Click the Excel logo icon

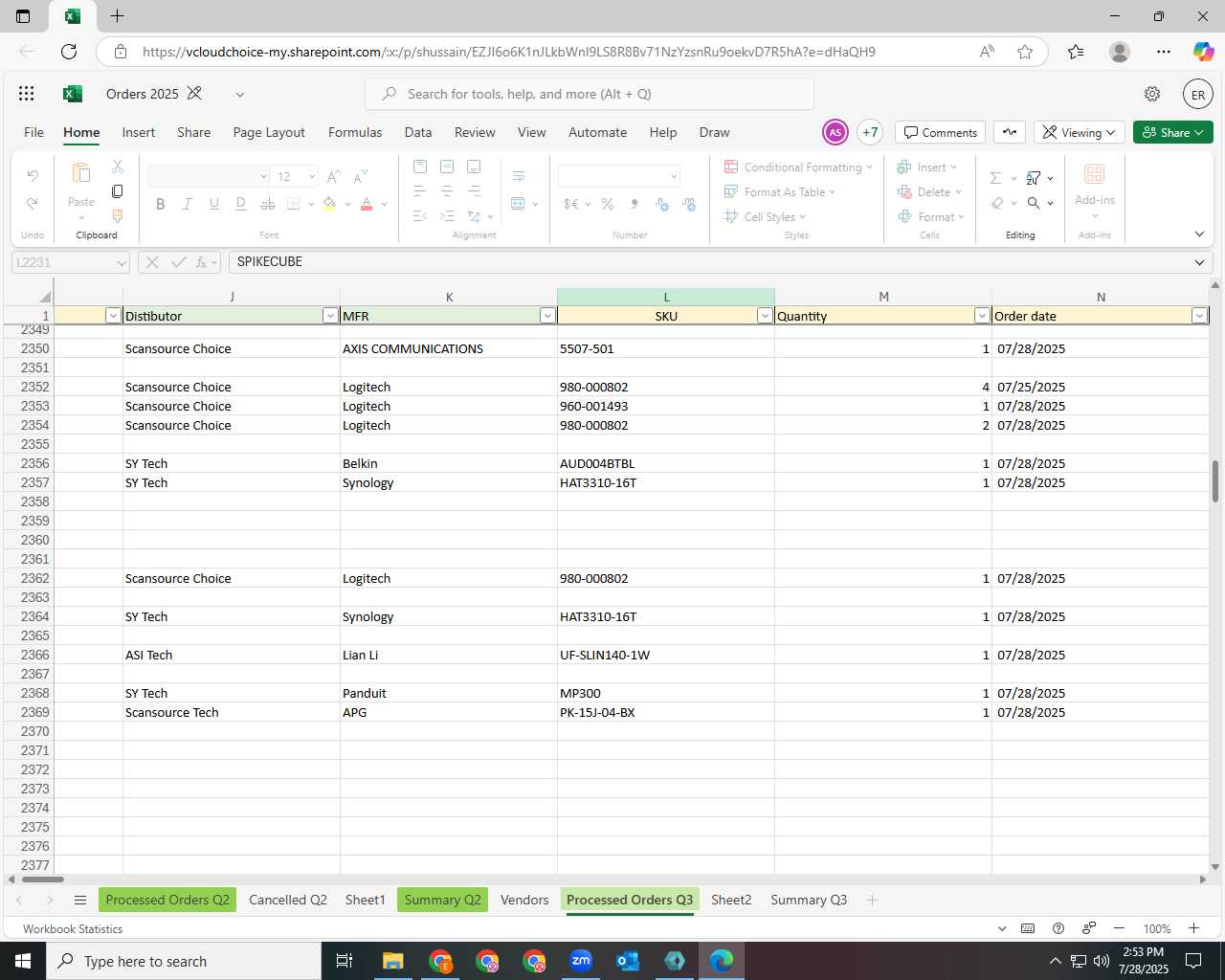point(72,94)
